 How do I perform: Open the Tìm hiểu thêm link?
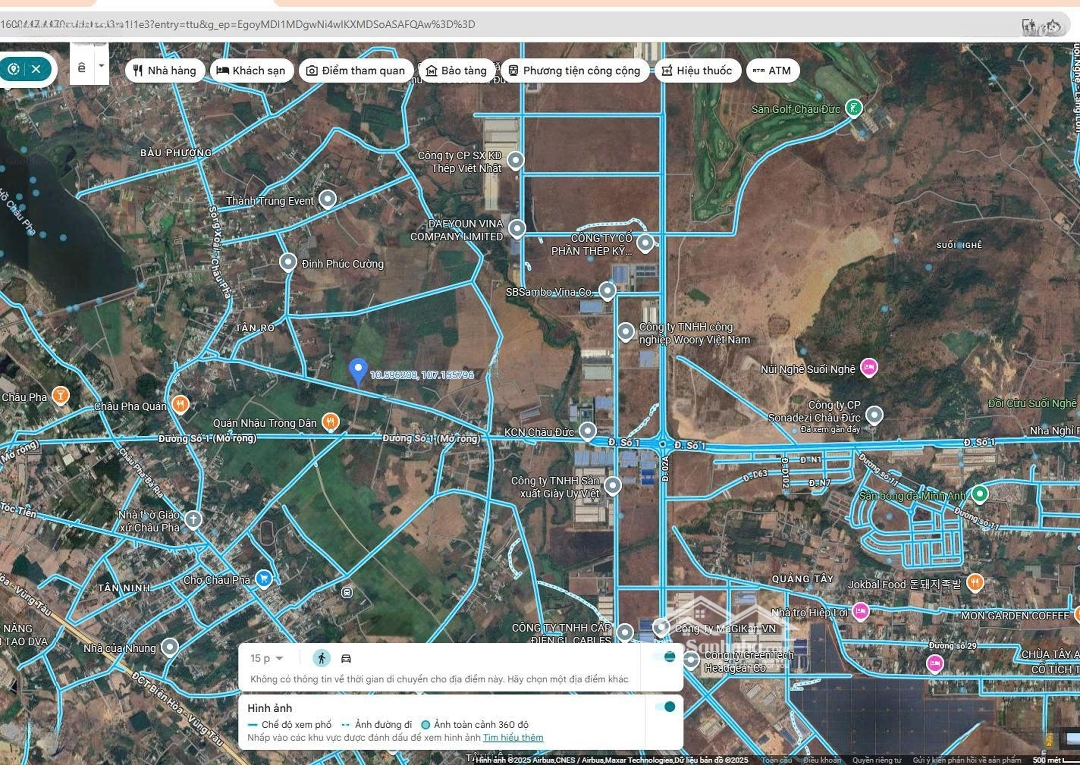pos(513,738)
